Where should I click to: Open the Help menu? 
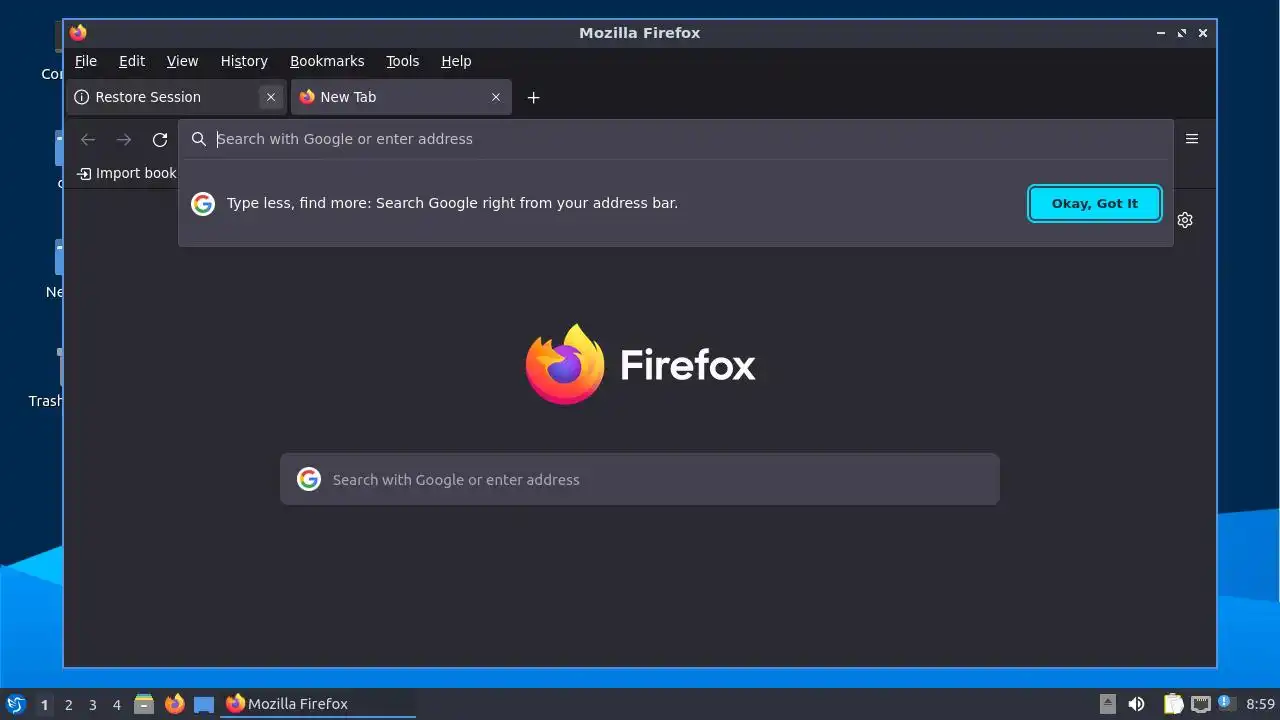pos(456,61)
